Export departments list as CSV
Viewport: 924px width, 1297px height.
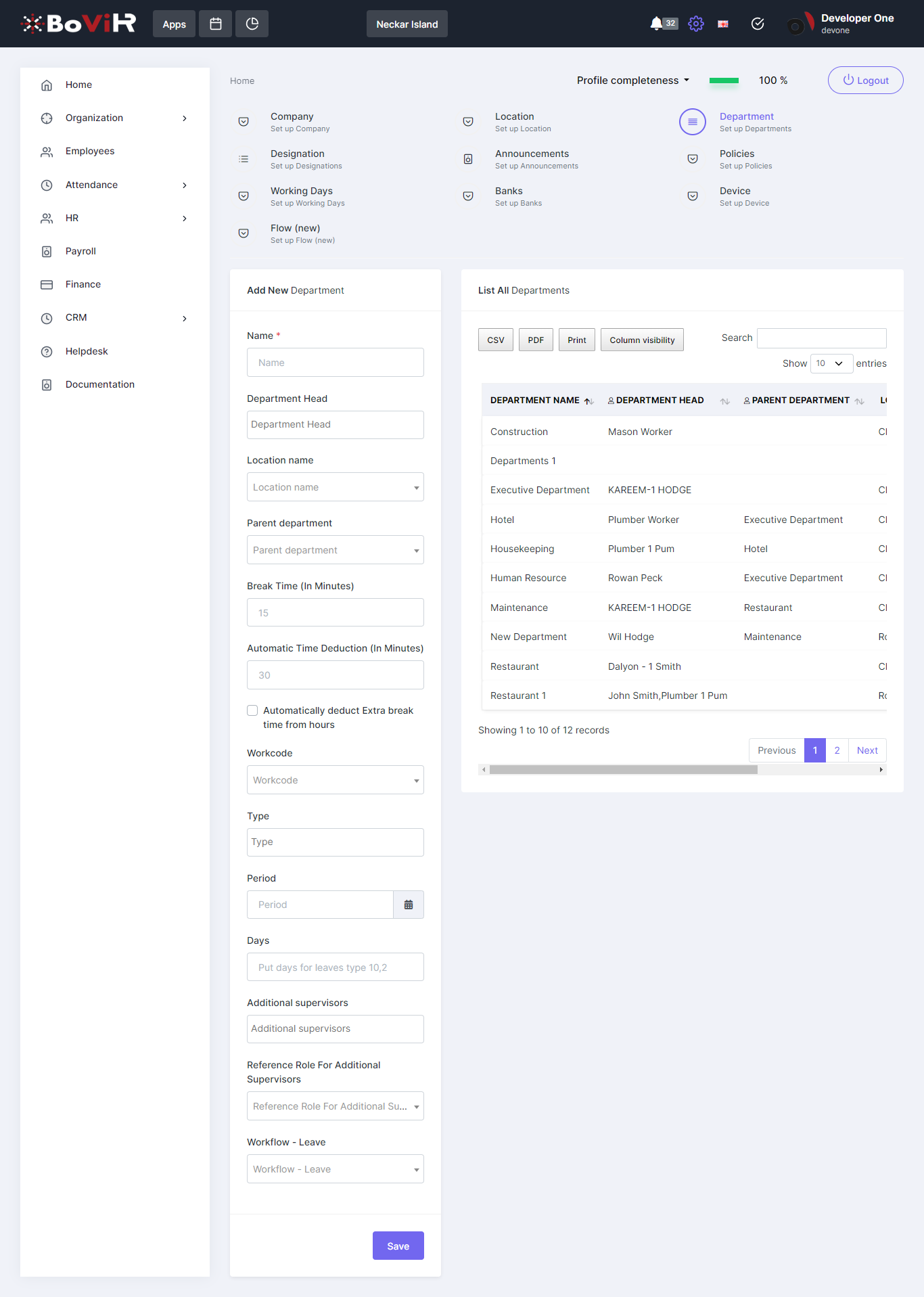pyautogui.click(x=495, y=340)
